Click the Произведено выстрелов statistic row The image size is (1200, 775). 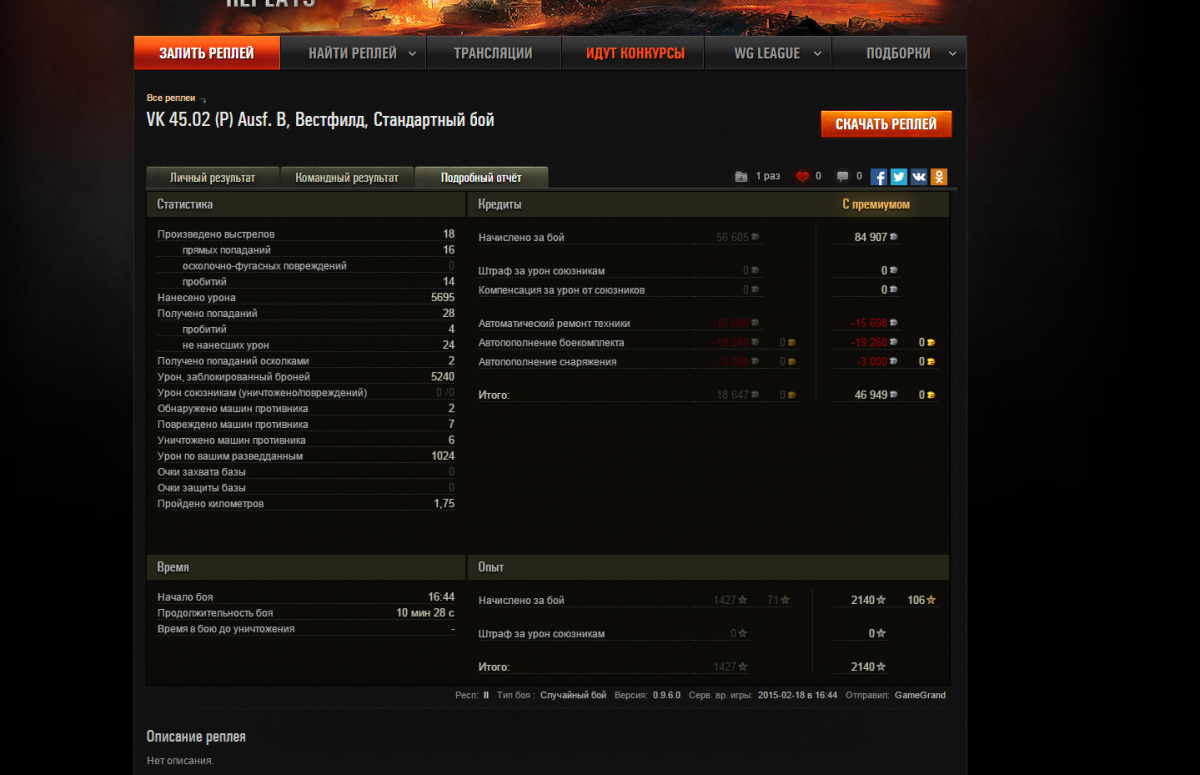(x=306, y=234)
